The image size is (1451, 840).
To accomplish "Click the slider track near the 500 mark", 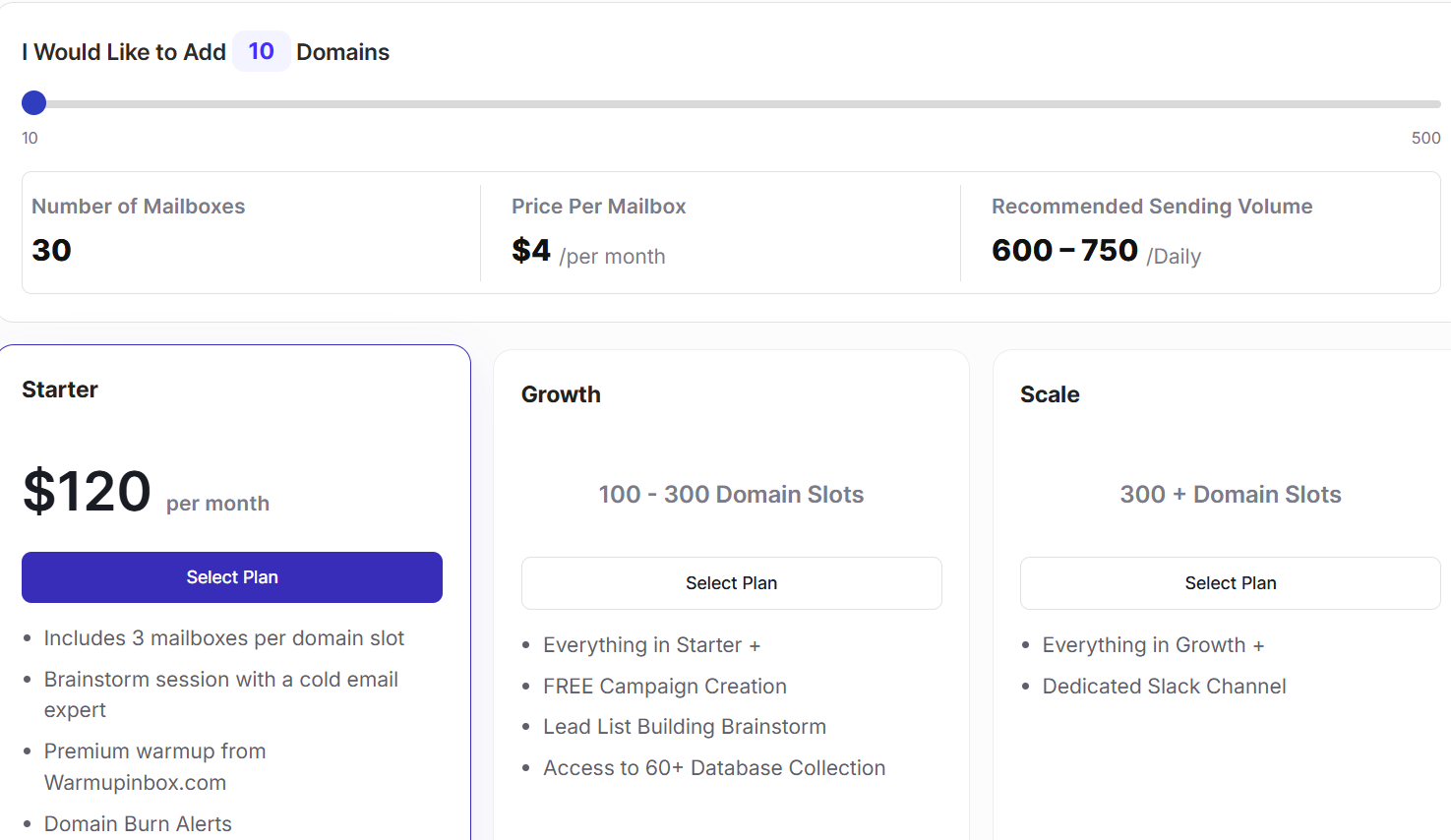I will pyautogui.click(x=1417, y=102).
